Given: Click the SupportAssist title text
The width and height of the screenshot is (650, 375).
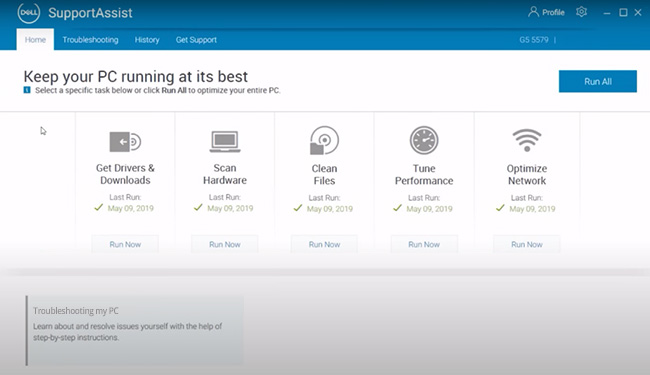Looking at the screenshot, I should pos(90,13).
